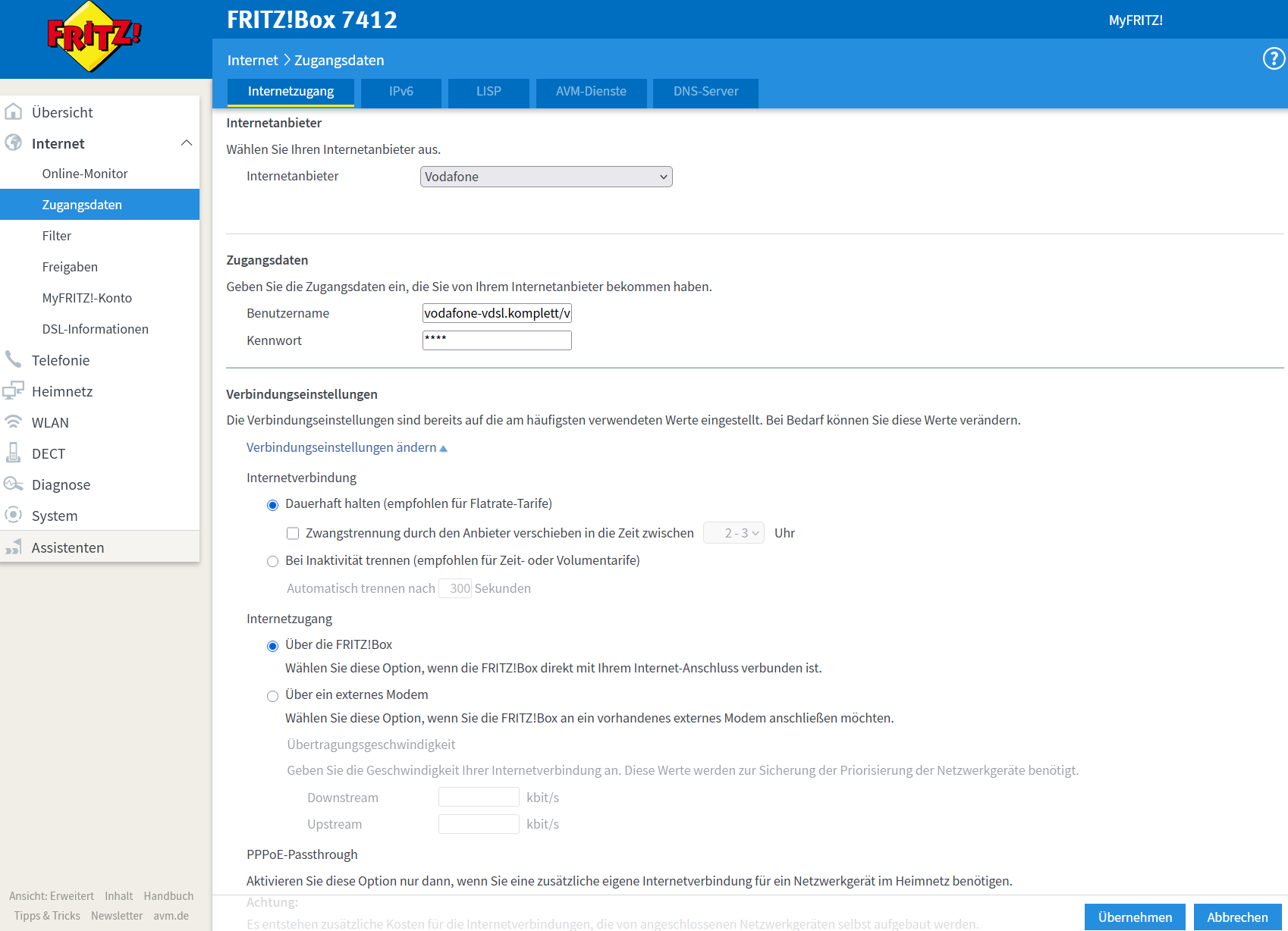Image resolution: width=1288 pixels, height=931 pixels.
Task: Open the Tipps & Tricks link
Action: (47, 916)
